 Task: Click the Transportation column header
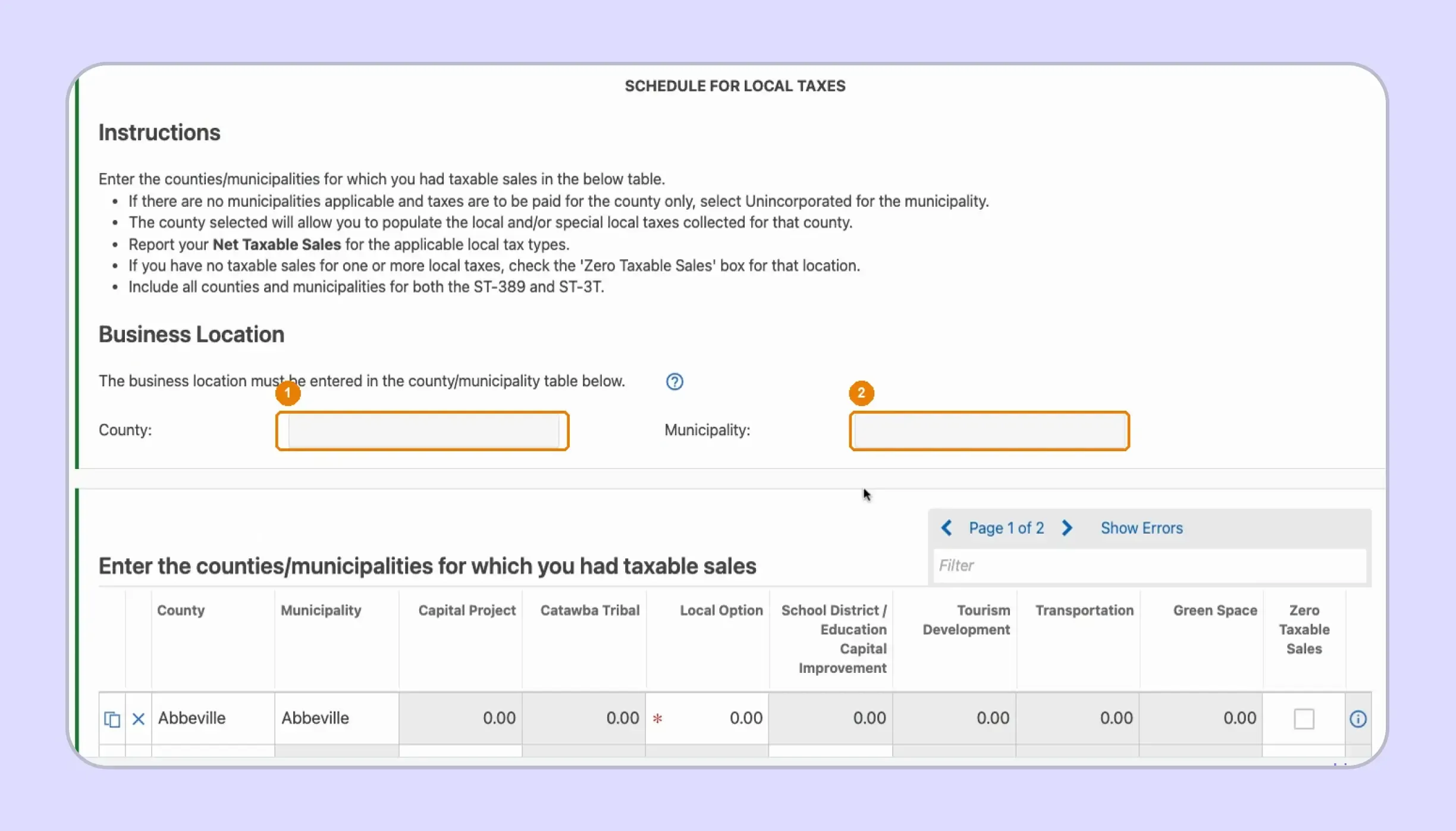pos(1084,610)
